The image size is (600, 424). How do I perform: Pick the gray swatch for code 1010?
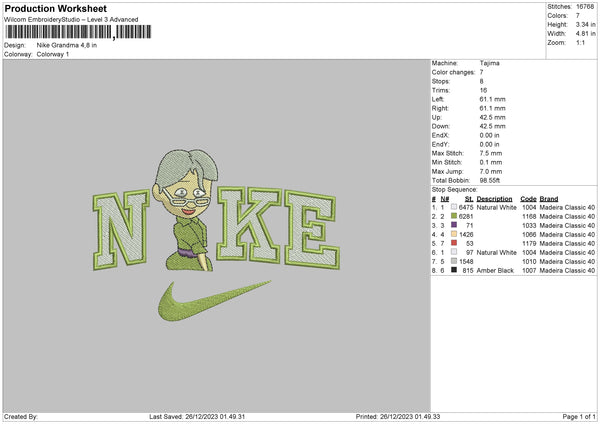point(454,261)
